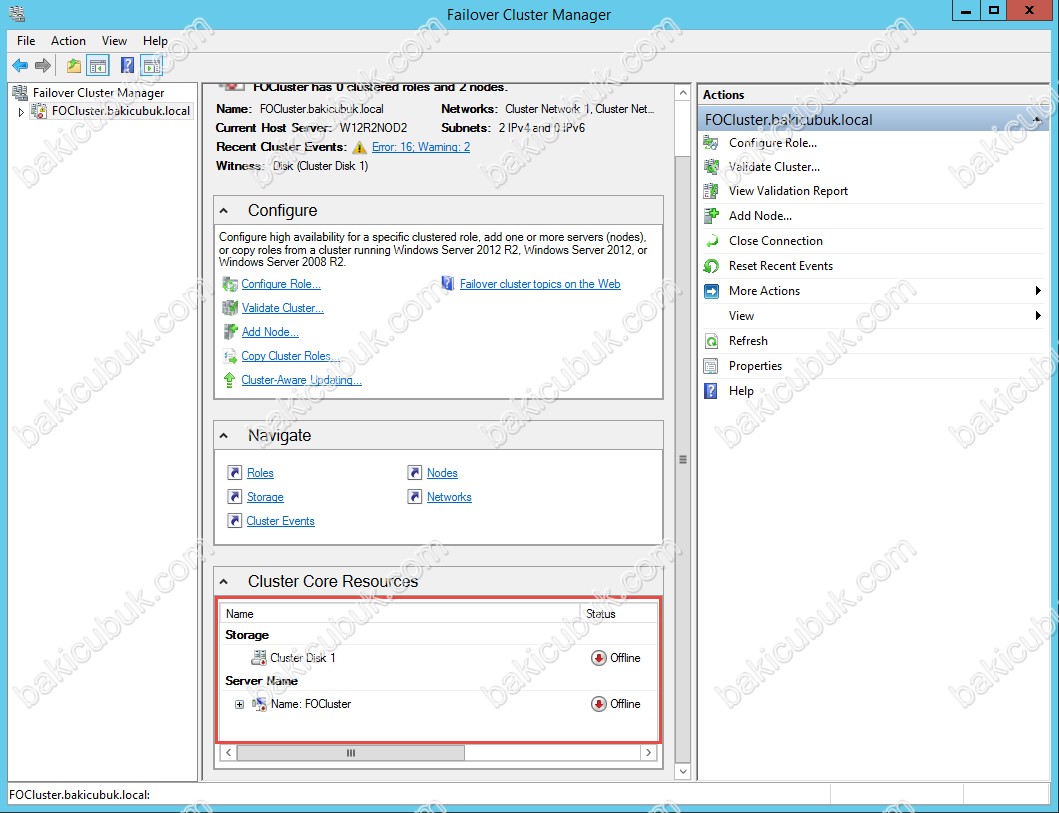Click the gray Forward arrow in toolbar
Screen dimensions: 1059x813
click(43, 65)
